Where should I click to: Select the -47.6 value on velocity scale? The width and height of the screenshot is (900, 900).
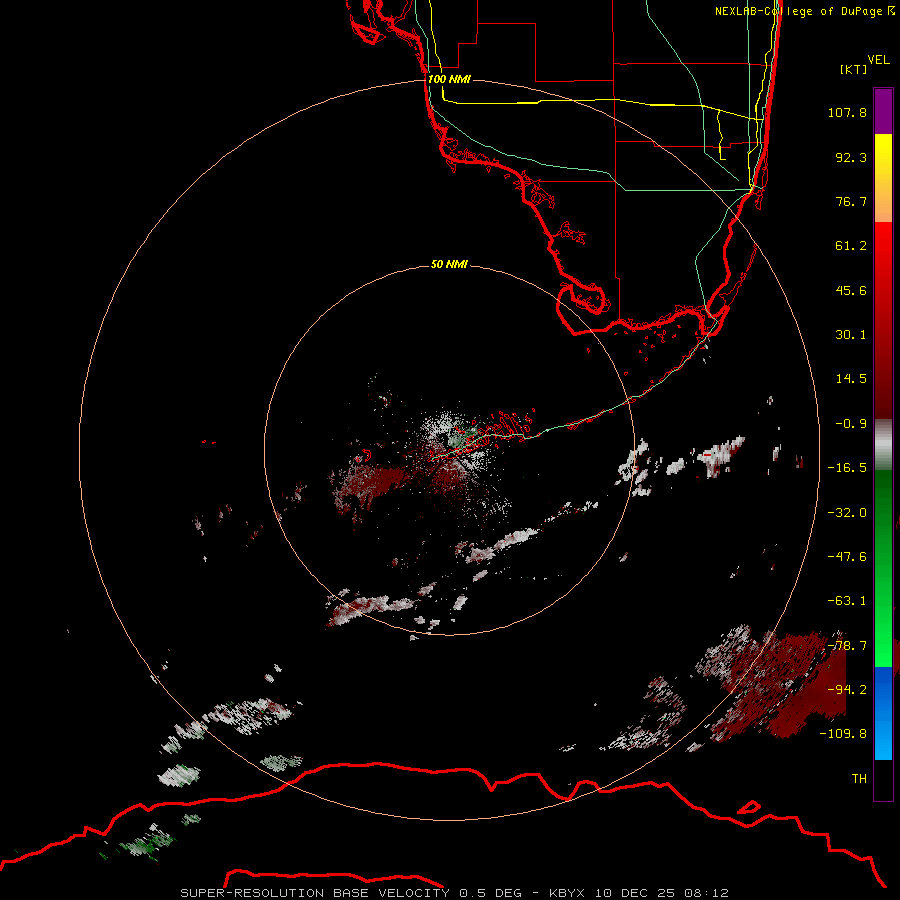click(x=847, y=557)
